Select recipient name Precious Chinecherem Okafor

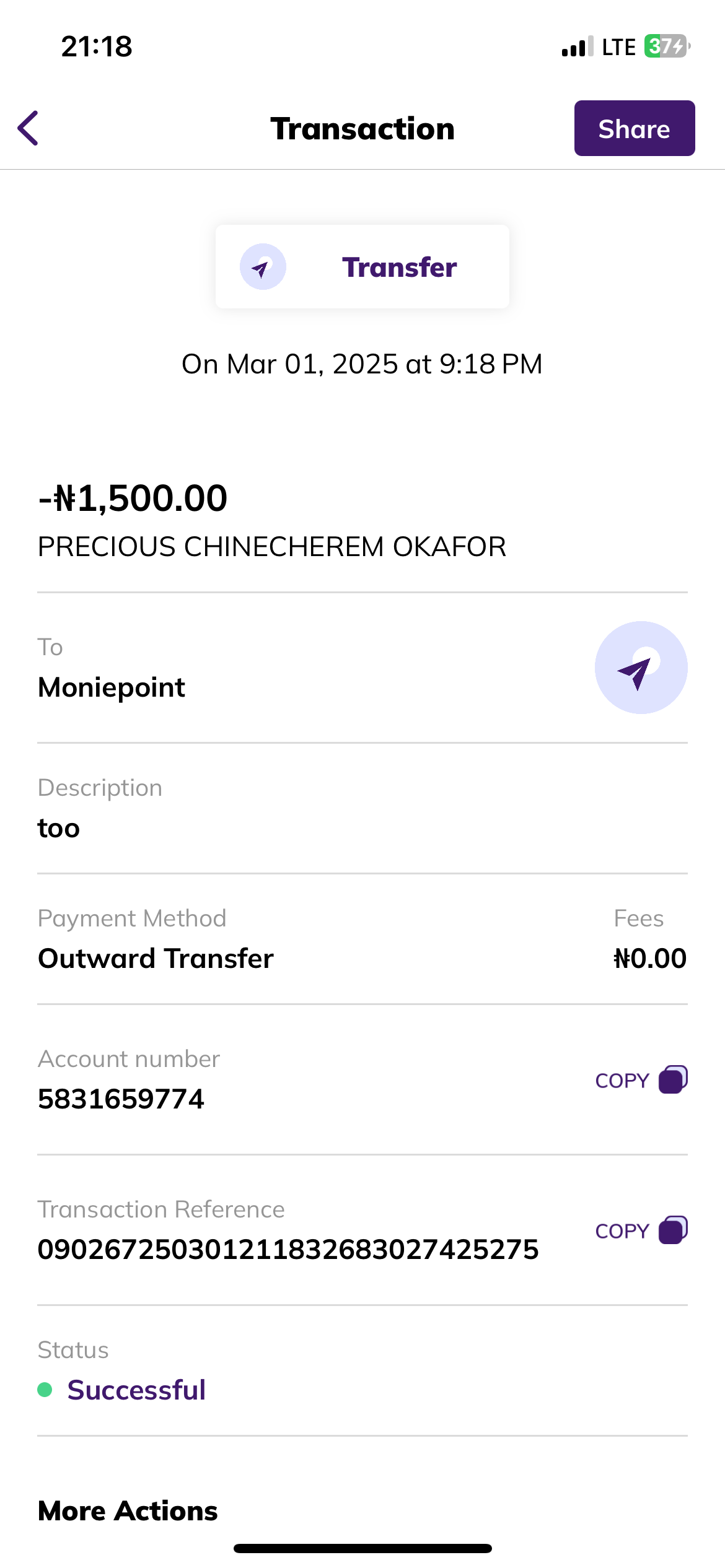click(x=272, y=547)
